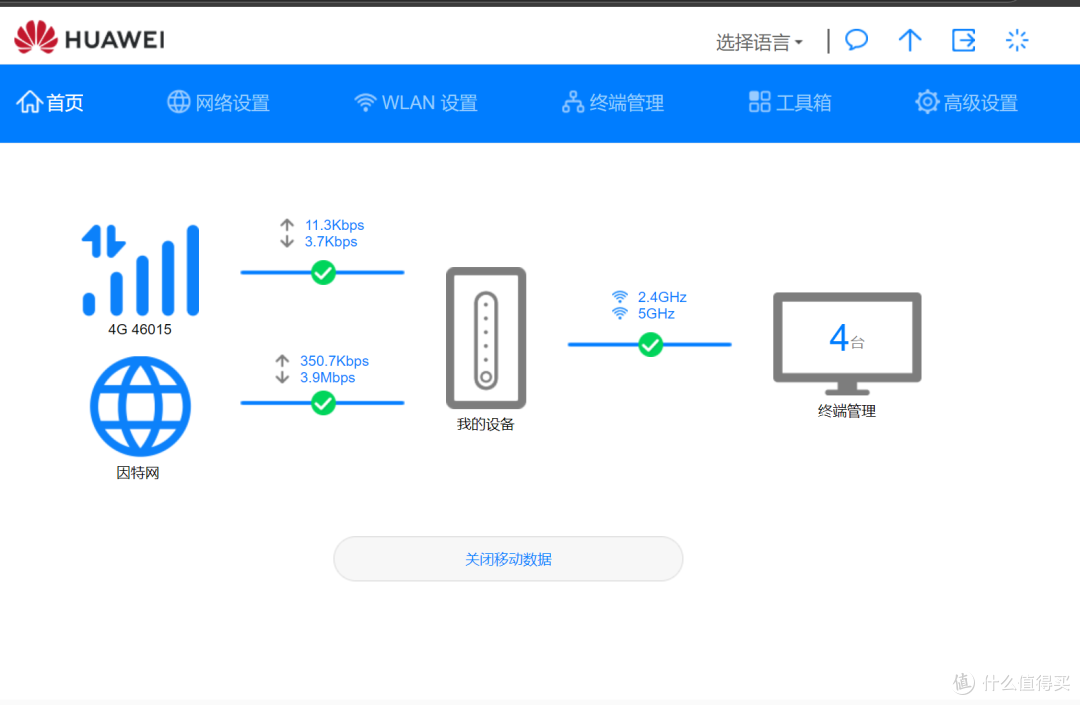Go to the 首页 home tab

(x=50, y=103)
